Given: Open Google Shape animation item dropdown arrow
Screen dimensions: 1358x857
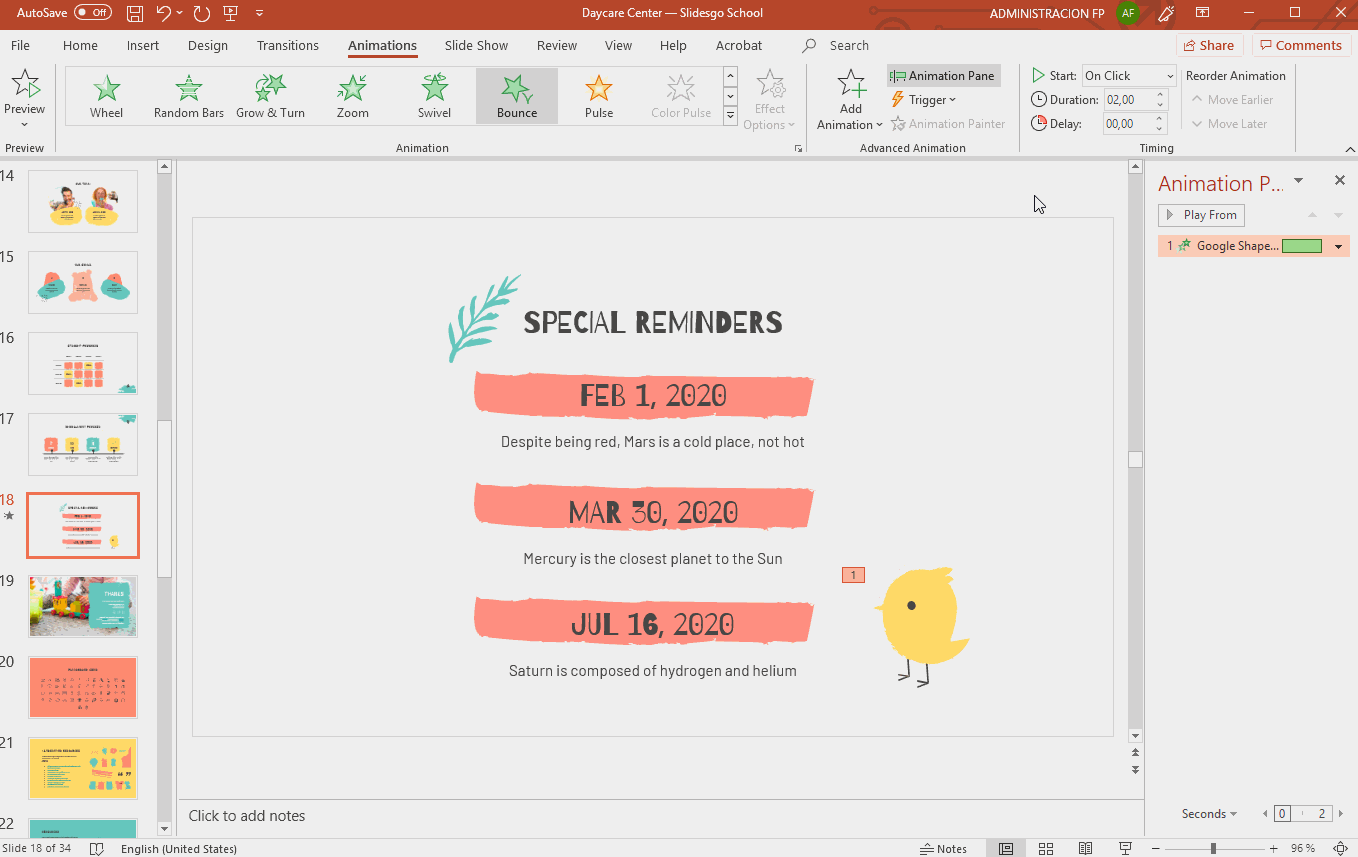Looking at the screenshot, I should point(1338,247).
